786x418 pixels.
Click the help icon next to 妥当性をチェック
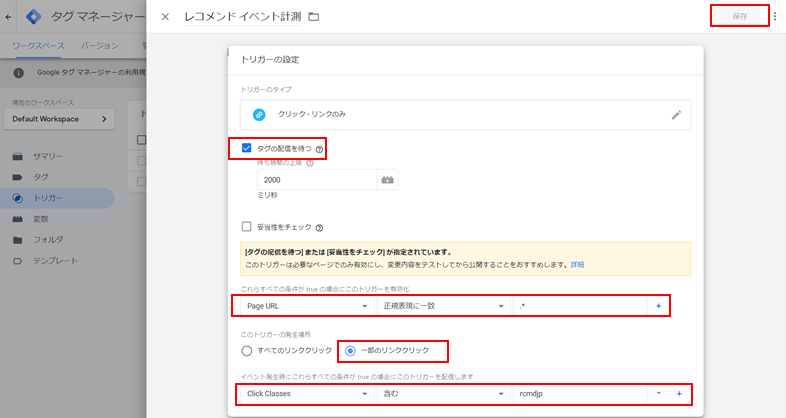click(319, 228)
